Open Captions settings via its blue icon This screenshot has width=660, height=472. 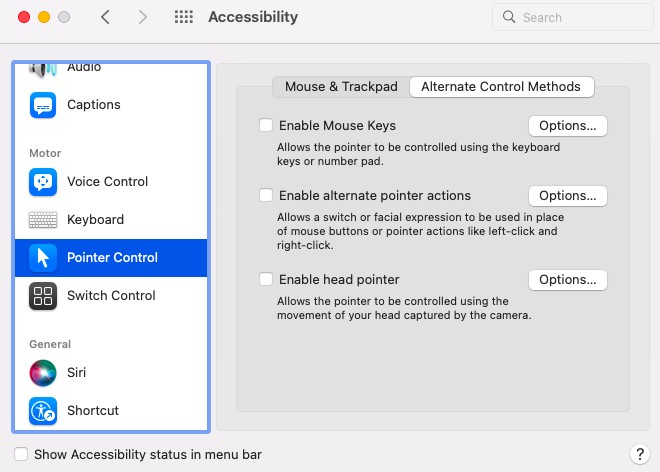tap(43, 105)
